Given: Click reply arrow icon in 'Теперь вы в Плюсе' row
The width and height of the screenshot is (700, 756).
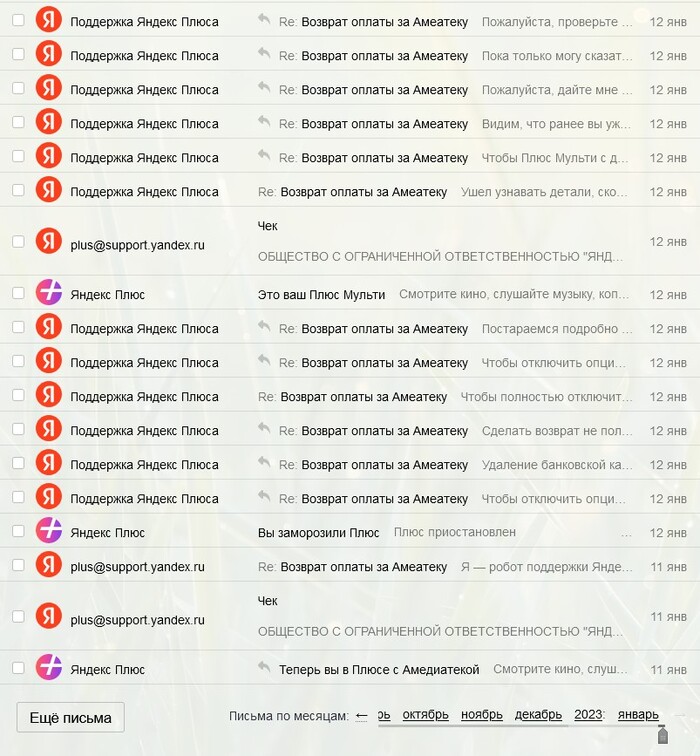Looking at the screenshot, I should [x=264, y=667].
